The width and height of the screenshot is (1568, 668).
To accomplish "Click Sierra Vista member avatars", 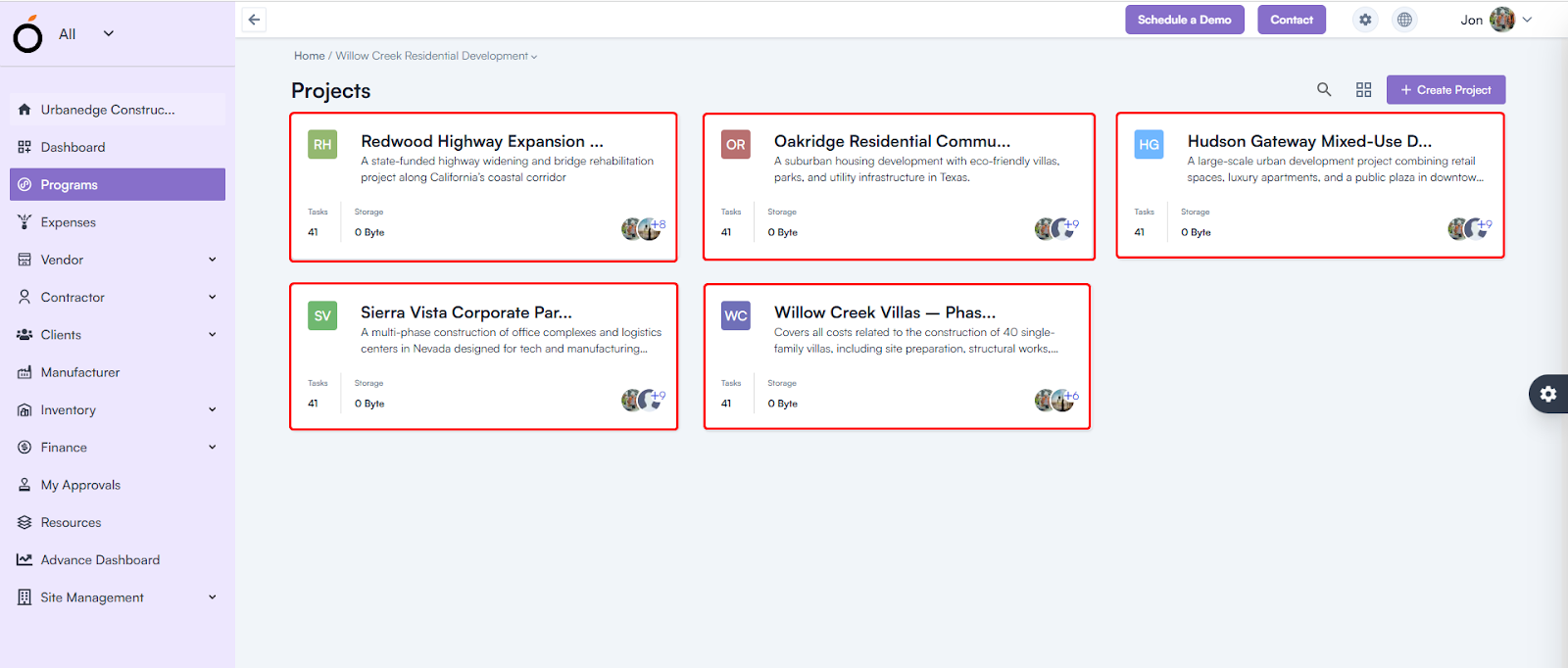I will click(644, 400).
